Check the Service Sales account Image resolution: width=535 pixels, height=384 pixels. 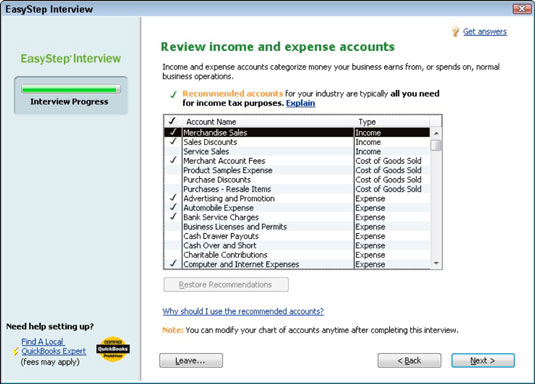tap(173, 151)
